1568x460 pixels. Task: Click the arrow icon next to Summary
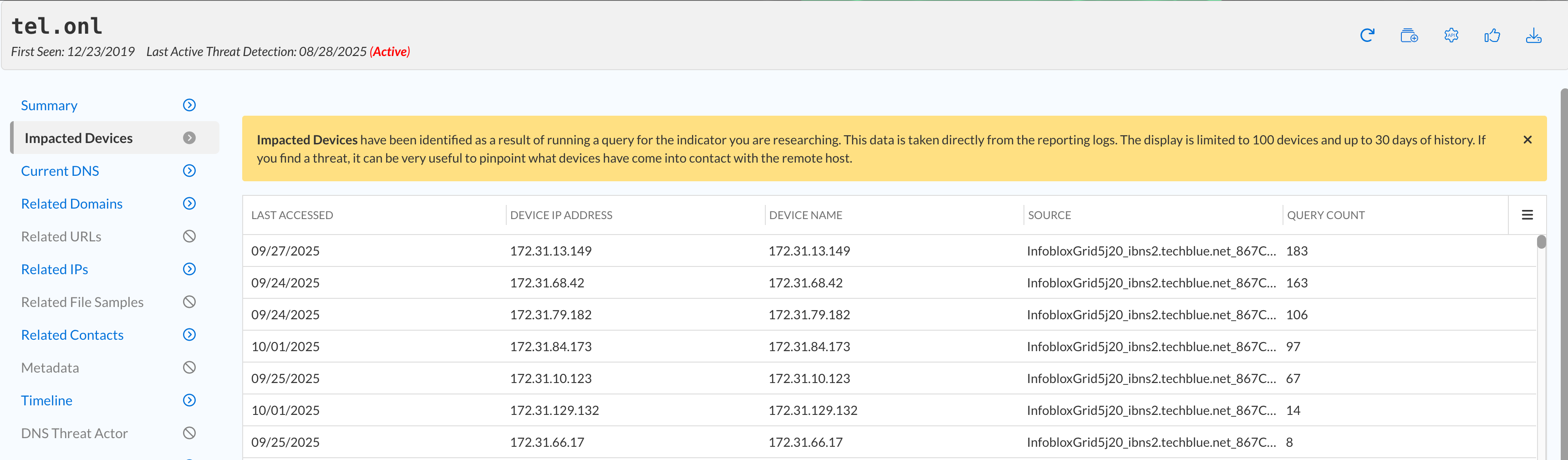[x=189, y=105]
